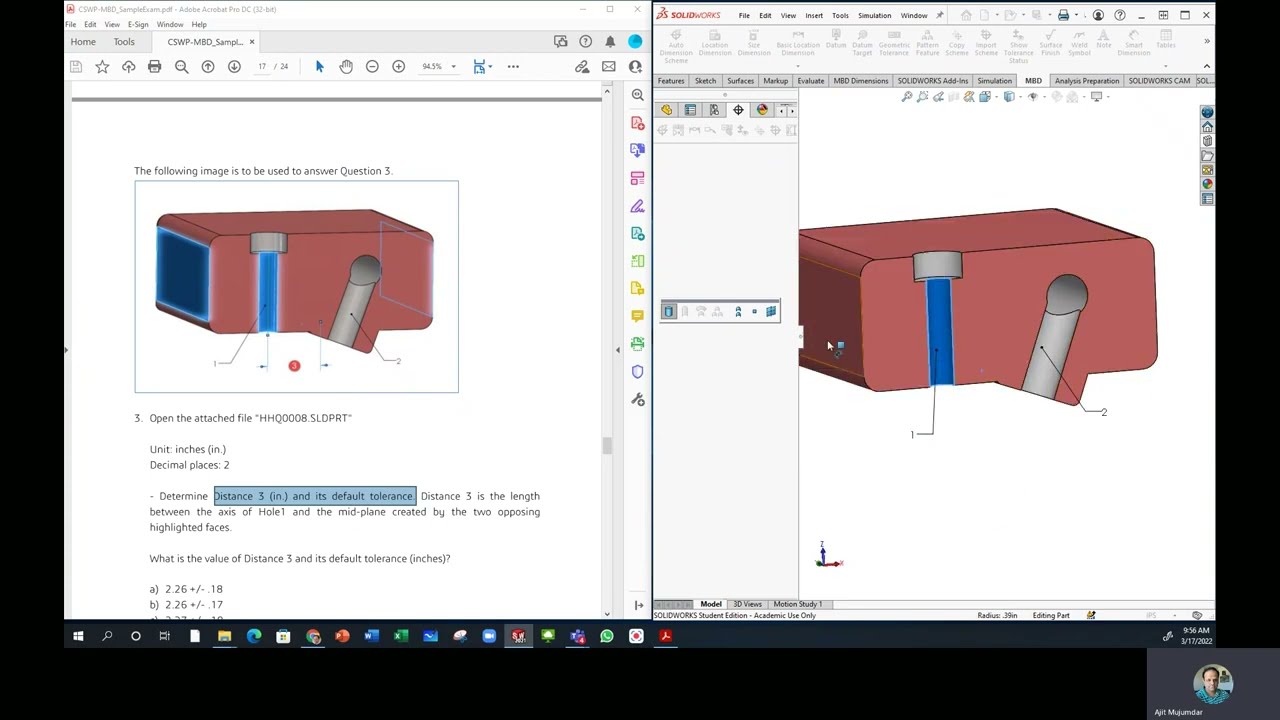Open Acrobat notifications bell
Screen dimensions: 1280x720
pos(610,42)
